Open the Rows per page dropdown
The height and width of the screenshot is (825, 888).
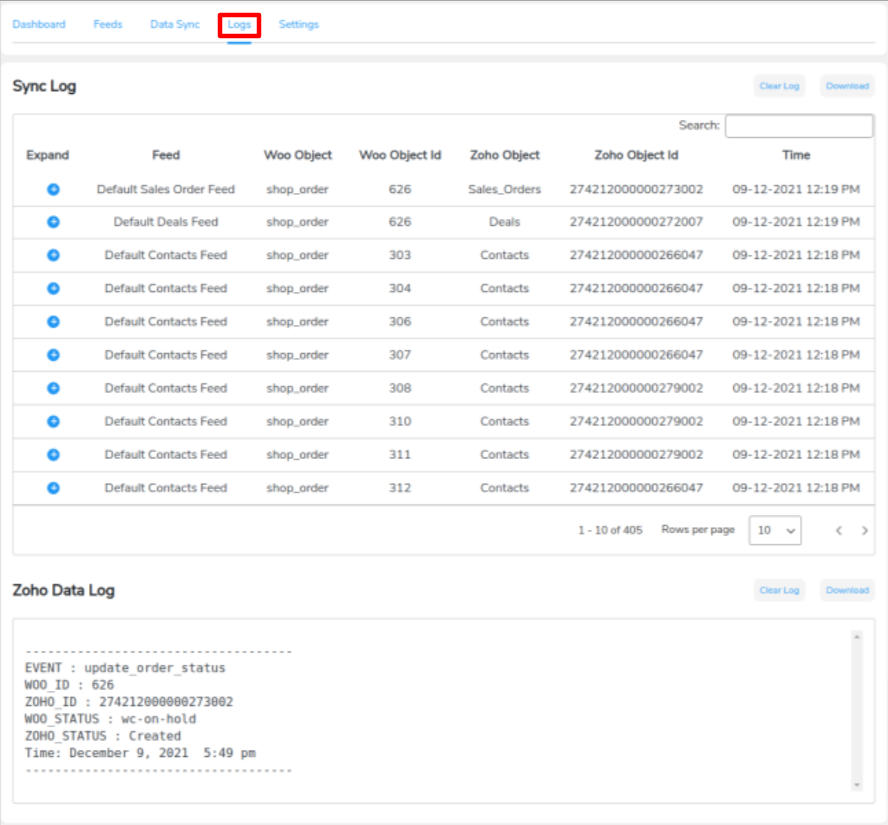pos(775,531)
